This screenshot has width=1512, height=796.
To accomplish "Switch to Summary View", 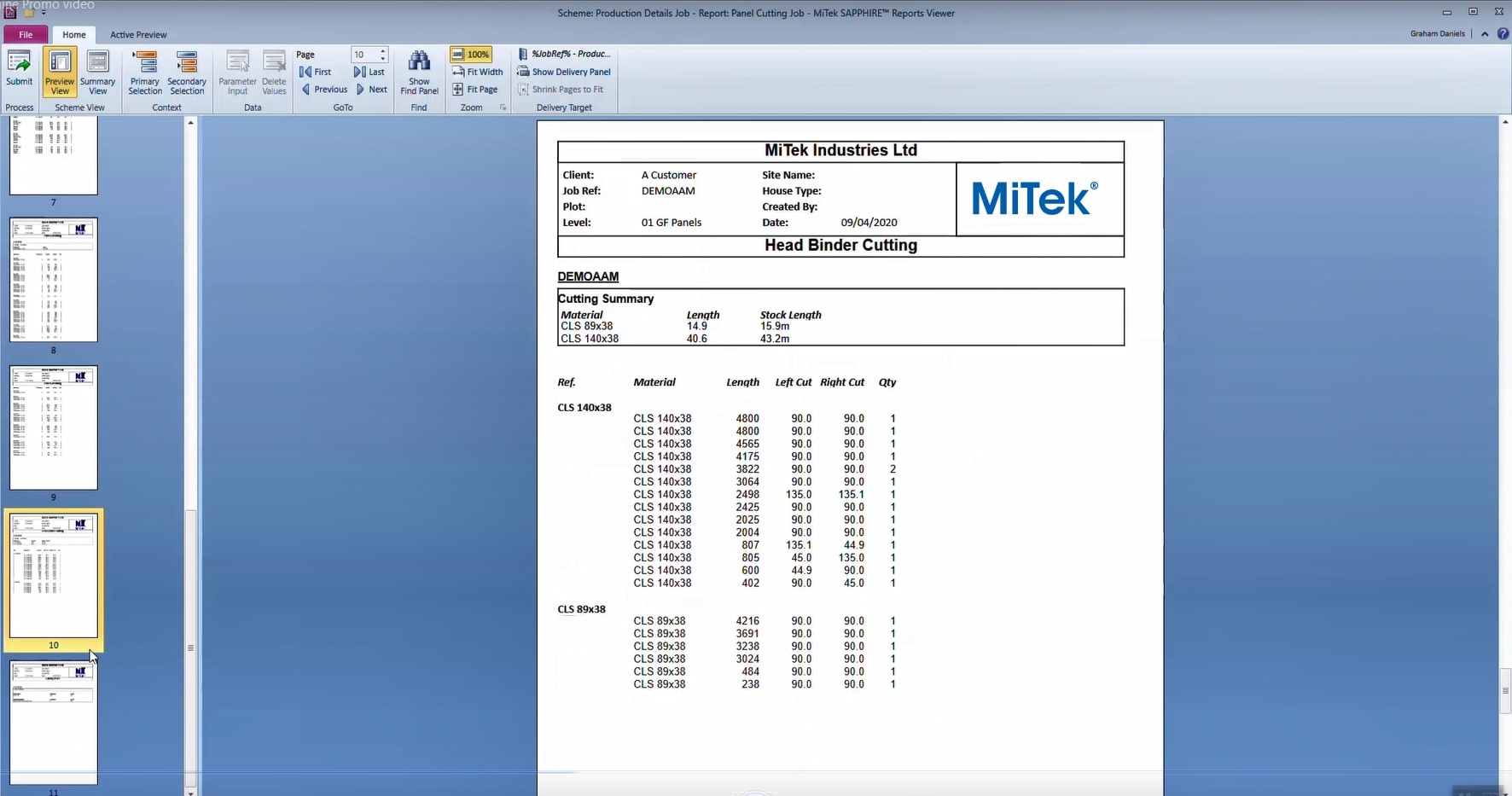I will coord(98,73).
